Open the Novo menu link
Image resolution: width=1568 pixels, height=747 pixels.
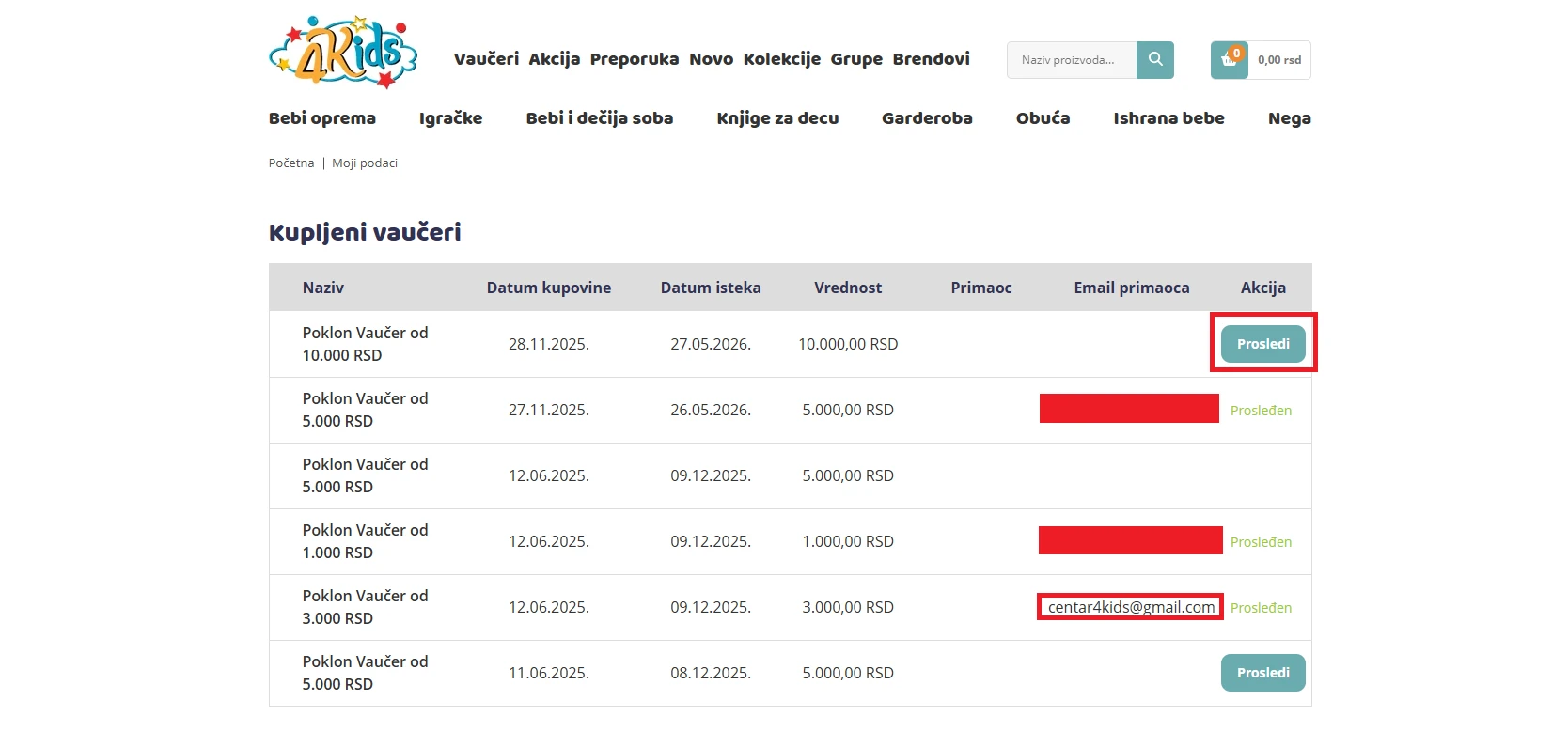pyautogui.click(x=711, y=59)
